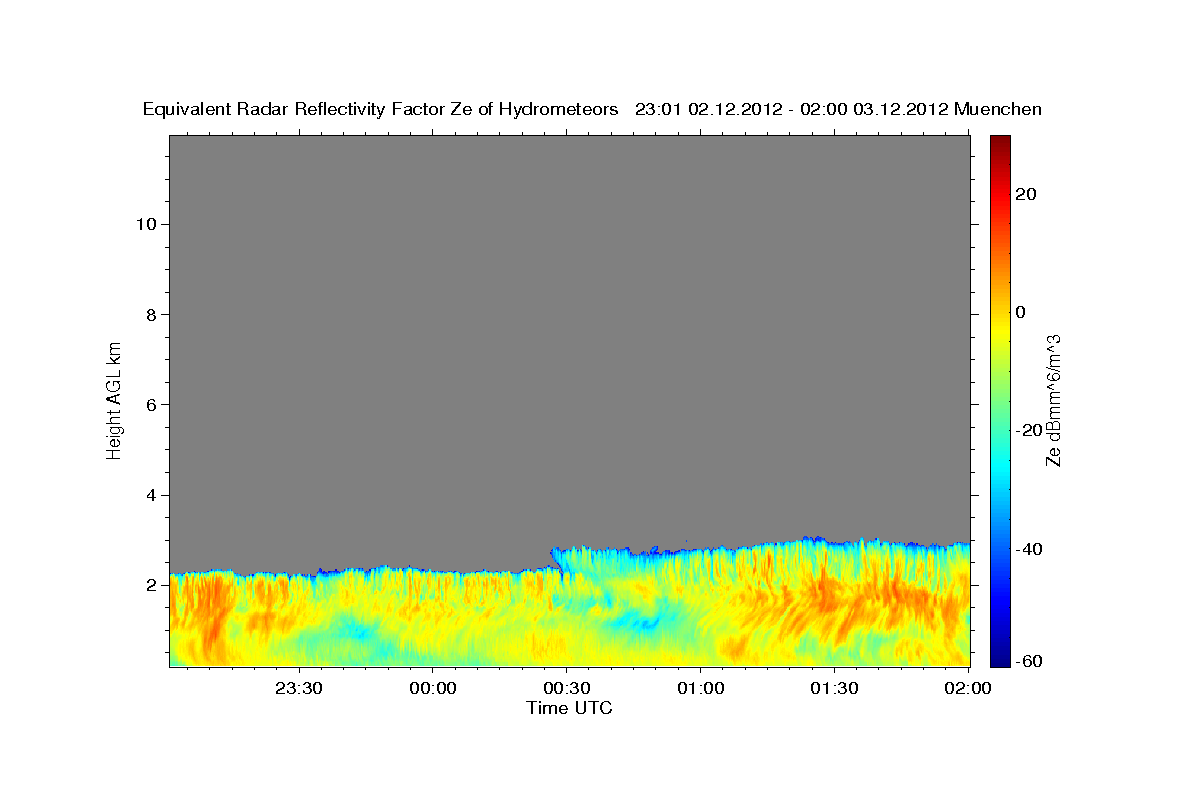Click the plot title 'Equivalent Radar Reflectivity Factor Ze of Hydrometeors'
Viewport: 1200px width, 800px height.
click(x=381, y=110)
